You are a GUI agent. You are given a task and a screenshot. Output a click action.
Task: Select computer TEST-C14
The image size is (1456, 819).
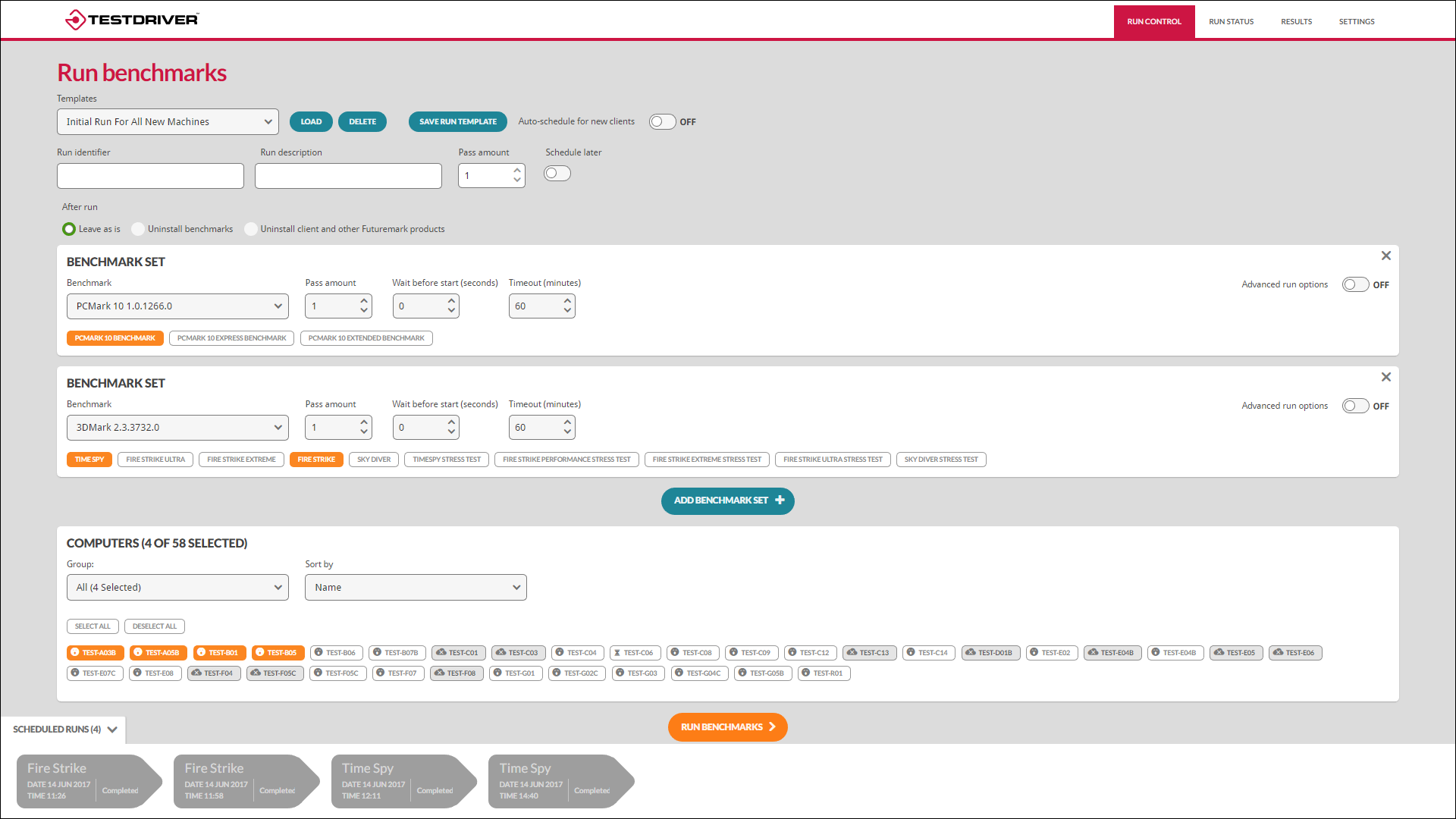pos(929,653)
